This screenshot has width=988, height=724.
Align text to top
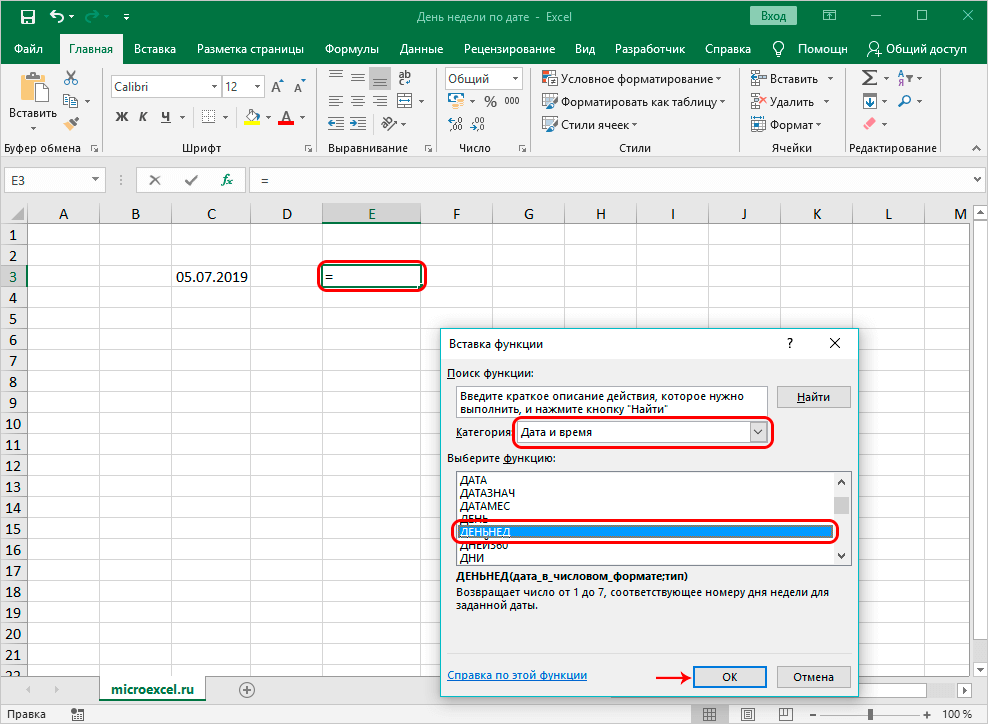pos(336,78)
